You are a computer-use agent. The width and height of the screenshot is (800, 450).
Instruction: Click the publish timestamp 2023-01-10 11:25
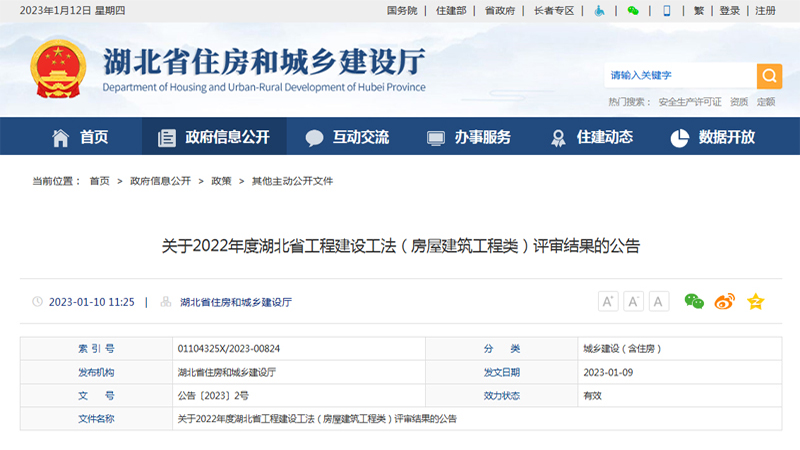coord(91,302)
